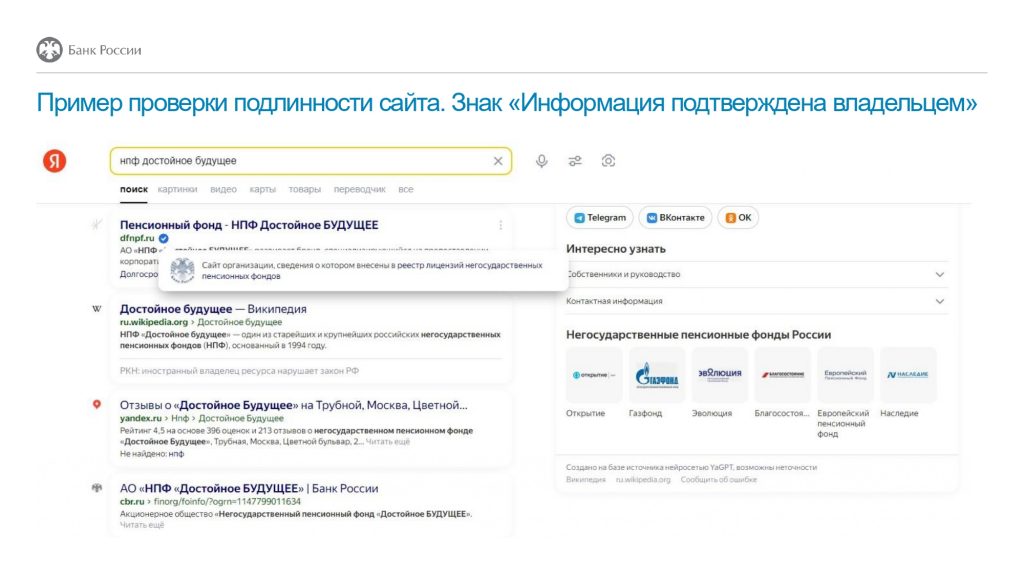The width and height of the screenshot is (1024, 576).
Task: Open search settings sliders icon
Action: pos(575,161)
